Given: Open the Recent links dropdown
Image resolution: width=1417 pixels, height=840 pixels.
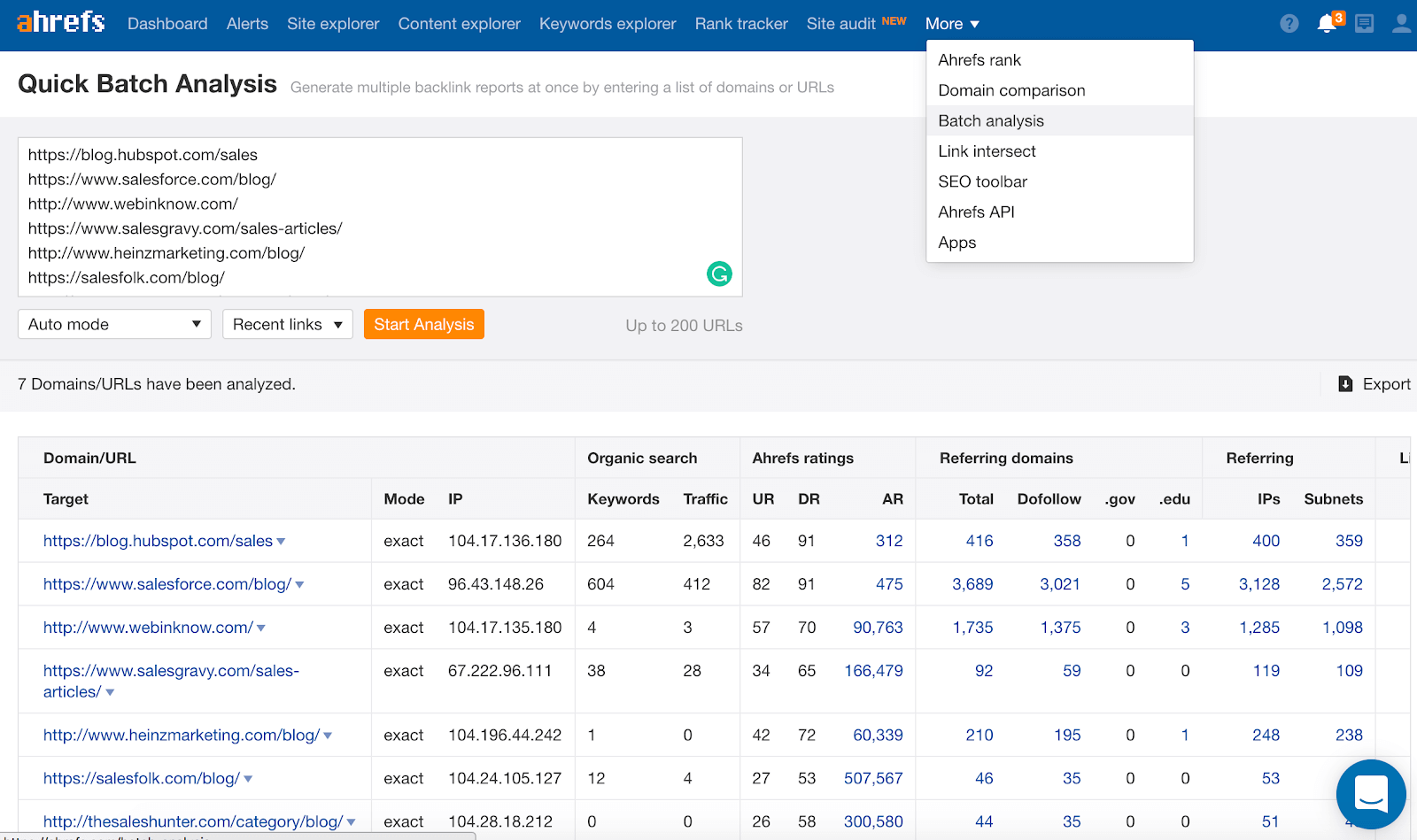Looking at the screenshot, I should [x=287, y=324].
